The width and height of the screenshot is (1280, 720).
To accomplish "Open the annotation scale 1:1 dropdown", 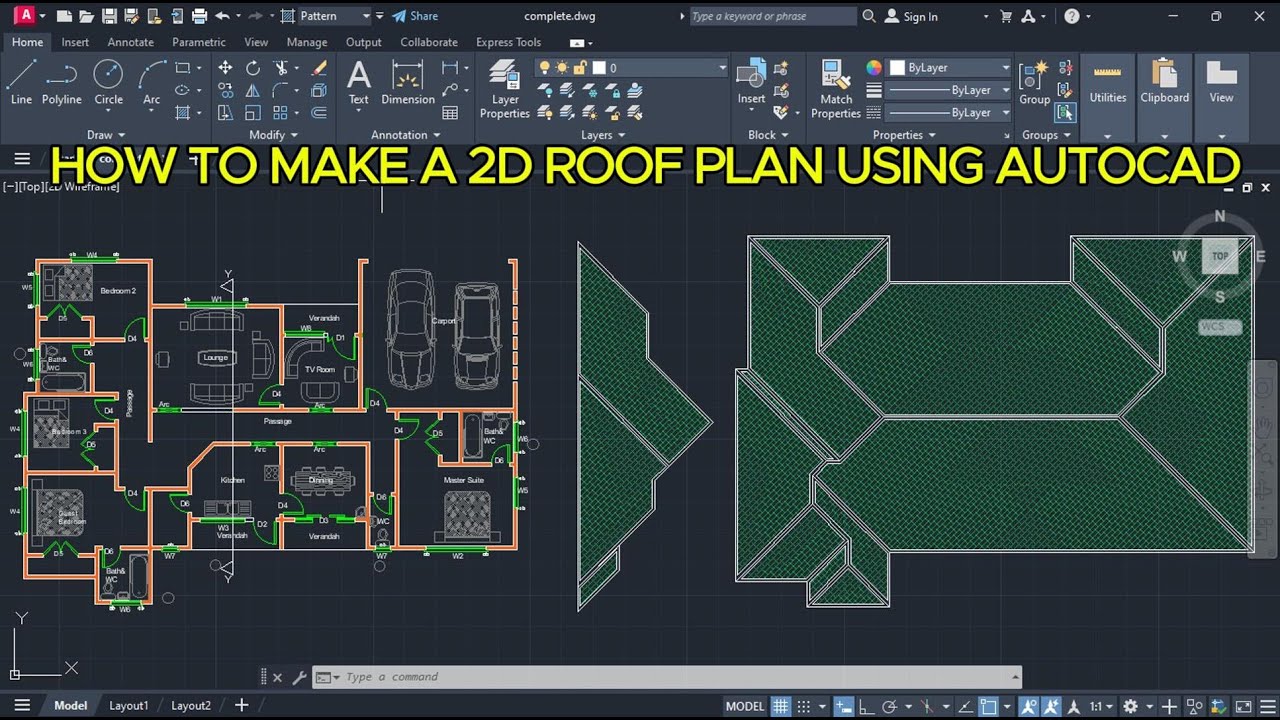I will pyautogui.click(x=1101, y=706).
